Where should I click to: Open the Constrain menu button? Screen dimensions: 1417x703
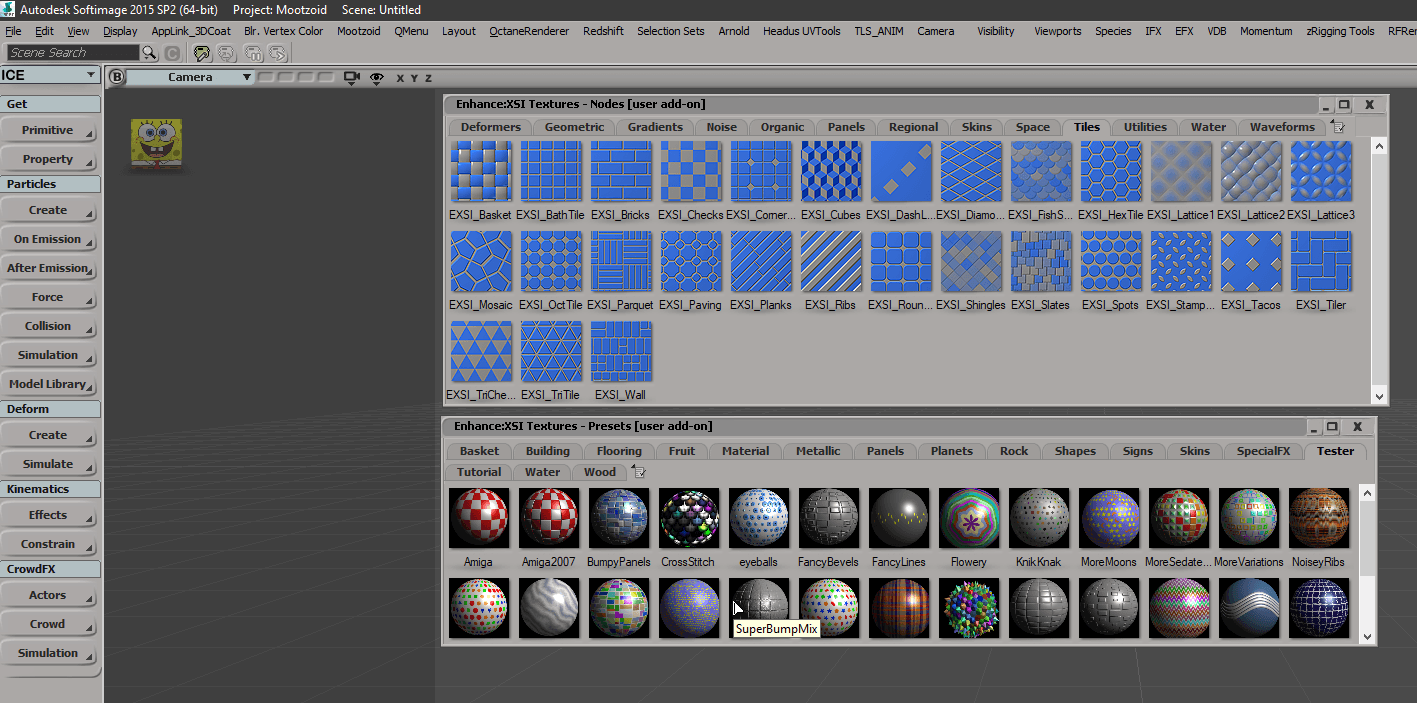pos(49,544)
